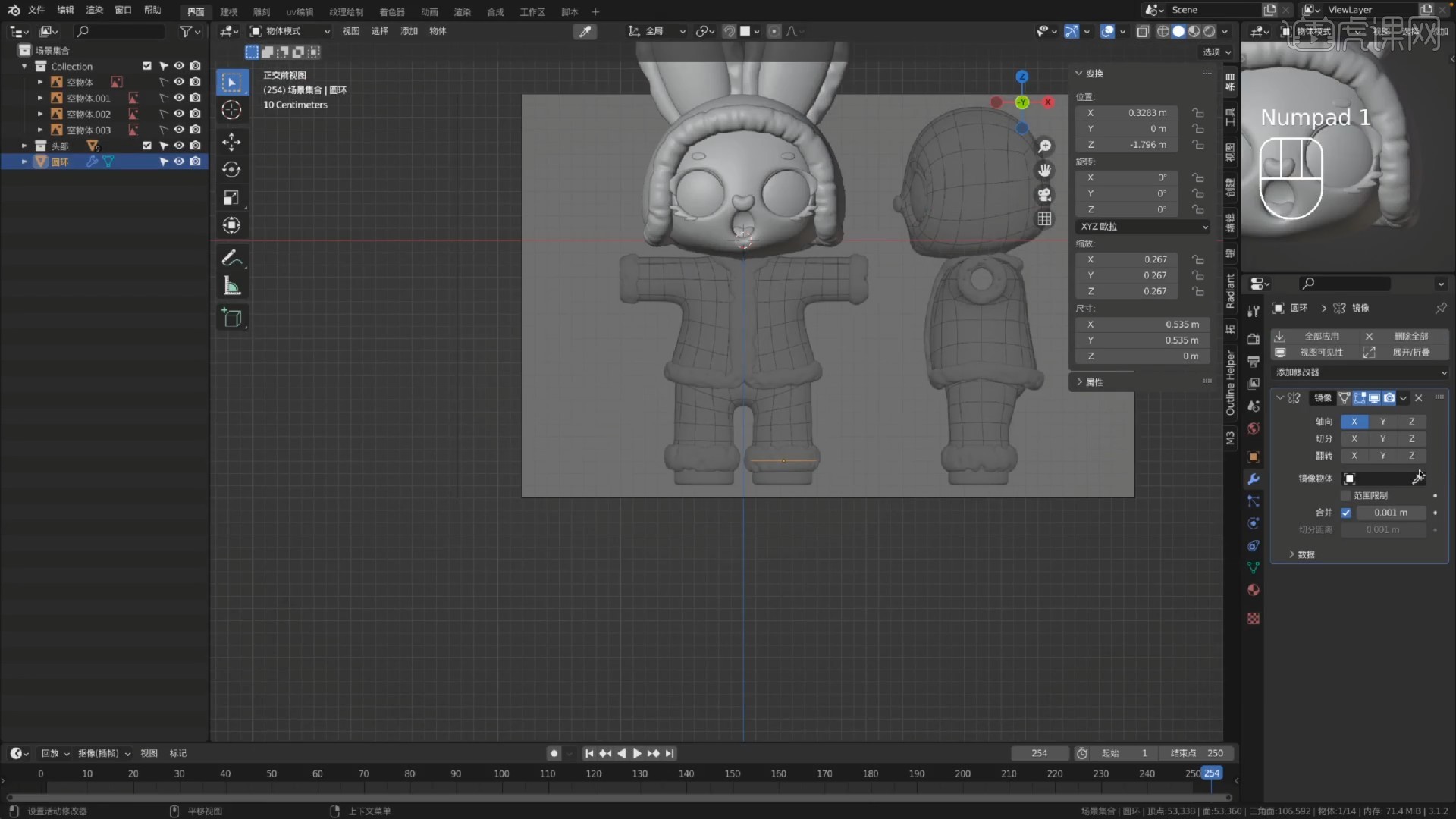Choose the Move tool
The width and height of the screenshot is (1456, 819).
(x=232, y=142)
